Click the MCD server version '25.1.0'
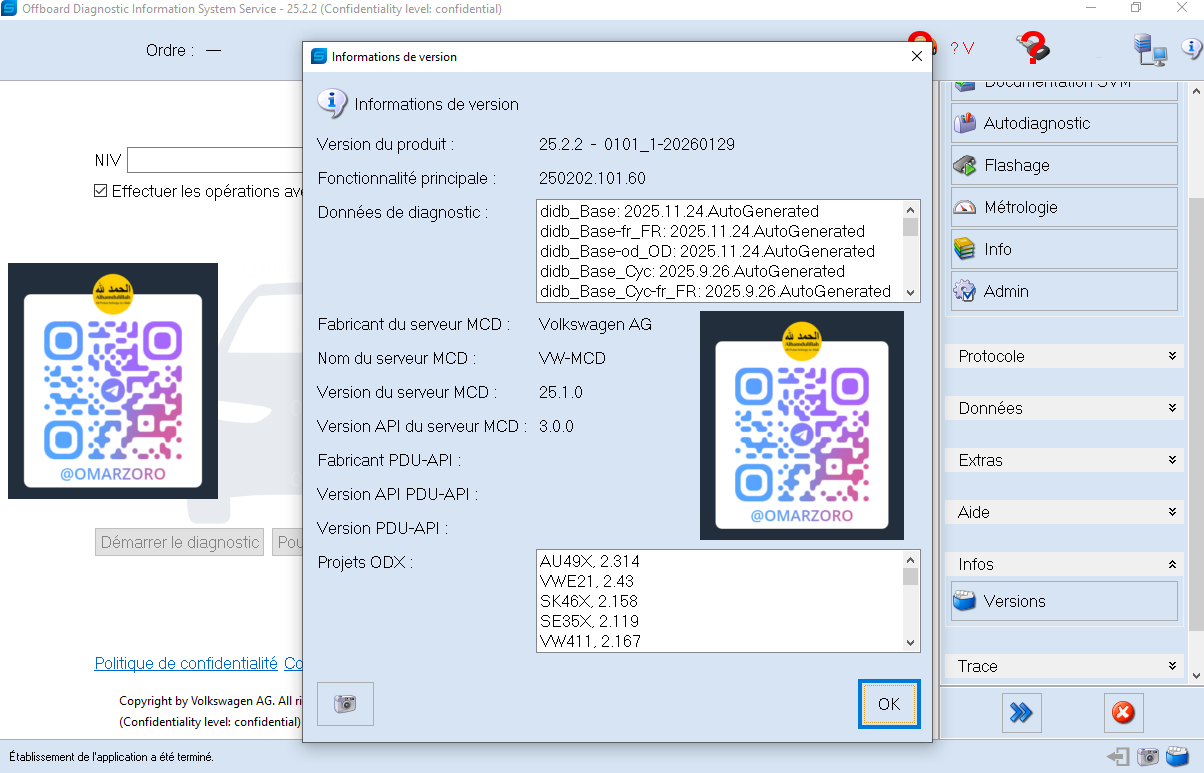Screen dimensions: 1204x773 pos(561,392)
